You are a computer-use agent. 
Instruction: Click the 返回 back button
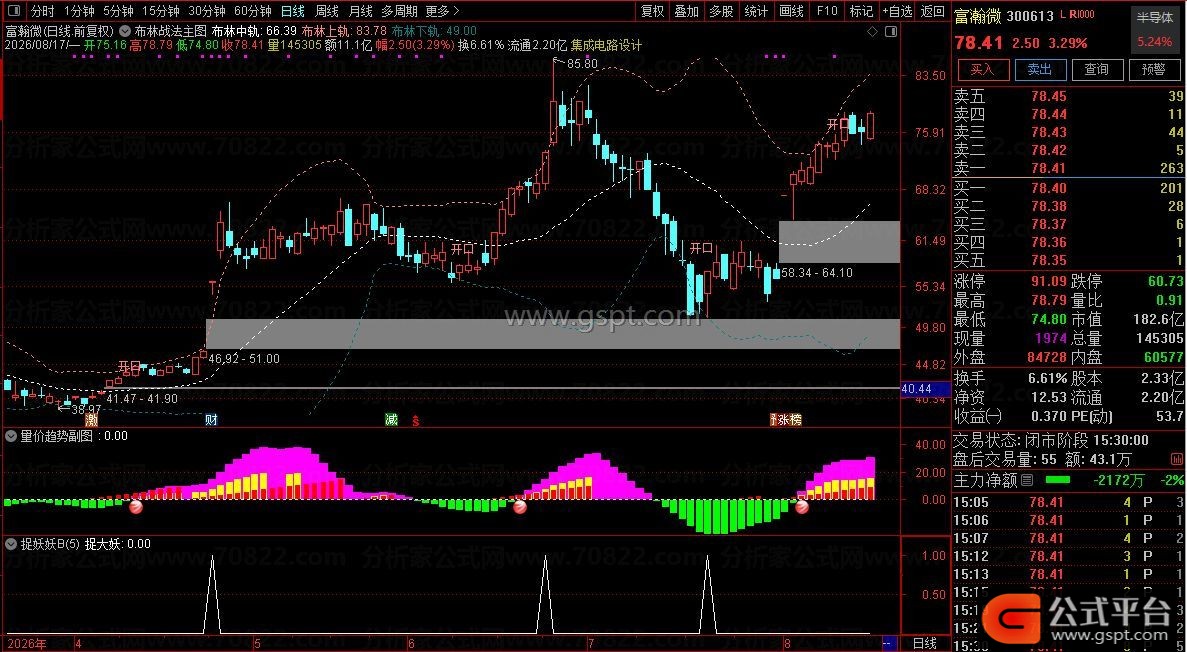tap(933, 11)
